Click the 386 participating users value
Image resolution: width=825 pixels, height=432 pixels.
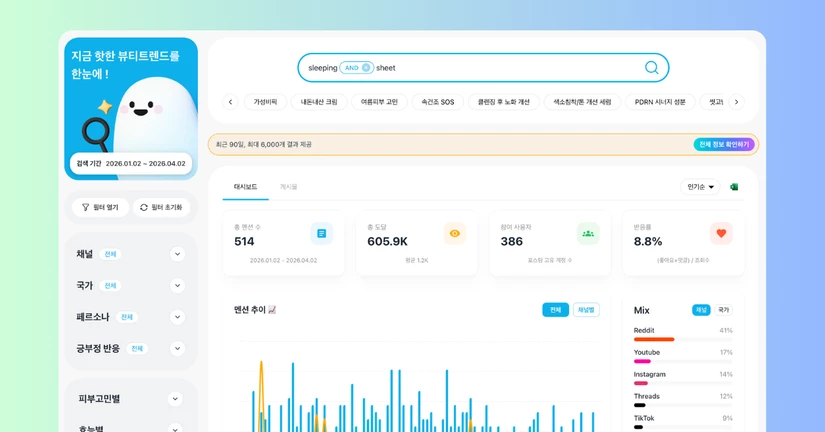pos(511,242)
